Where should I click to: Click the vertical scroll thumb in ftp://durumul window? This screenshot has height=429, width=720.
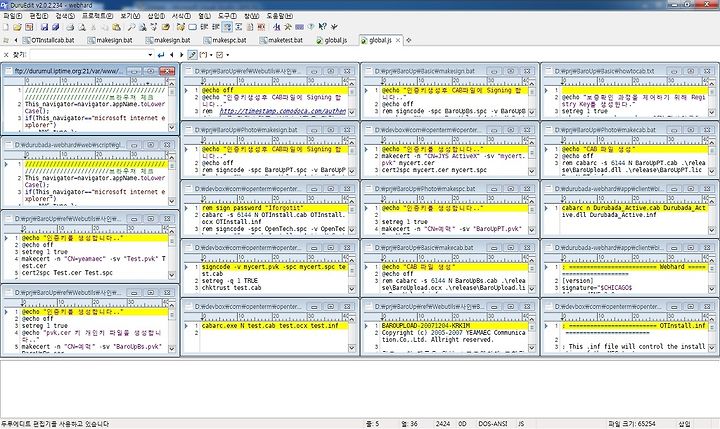coord(172,92)
